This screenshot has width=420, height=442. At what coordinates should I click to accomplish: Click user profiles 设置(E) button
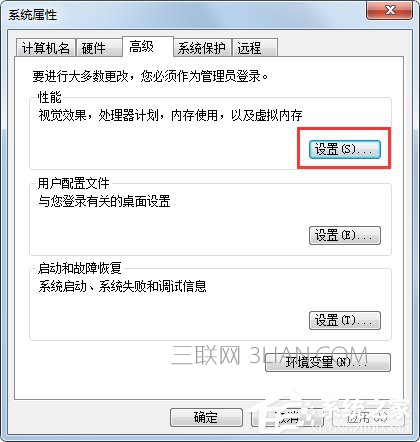pyautogui.click(x=345, y=235)
